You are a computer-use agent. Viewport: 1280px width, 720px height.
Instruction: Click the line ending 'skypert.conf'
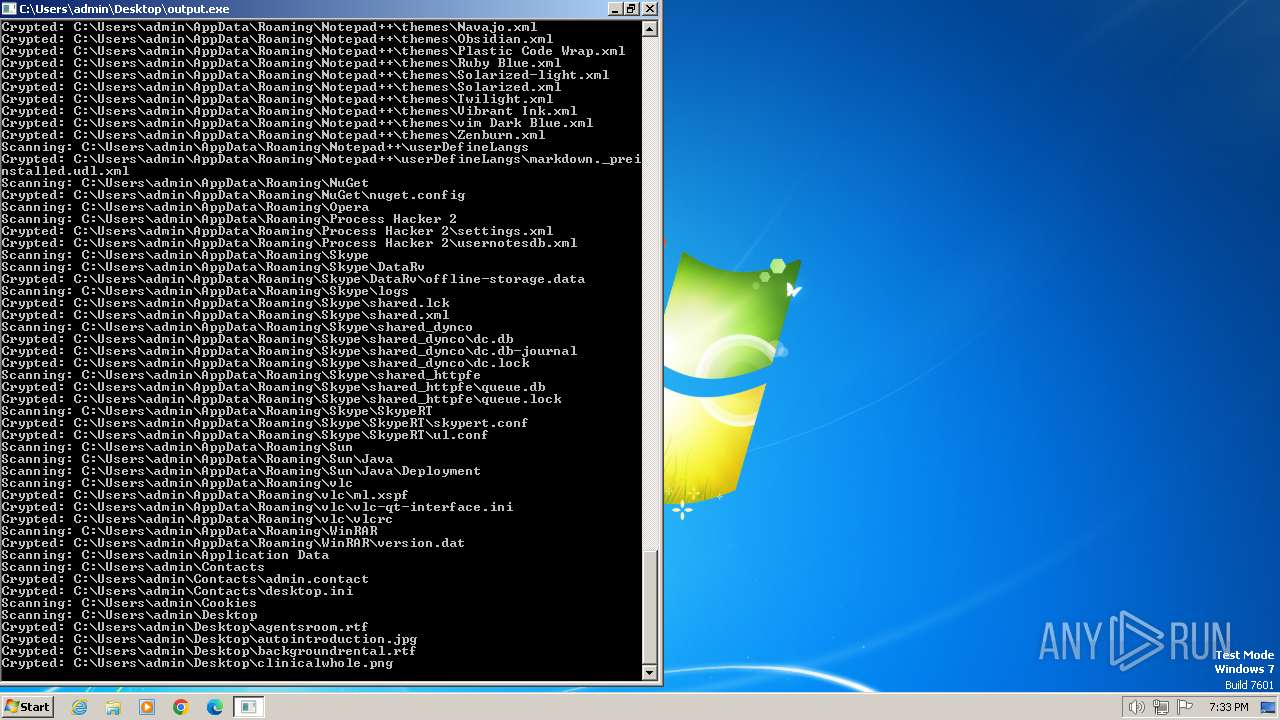tap(265, 423)
